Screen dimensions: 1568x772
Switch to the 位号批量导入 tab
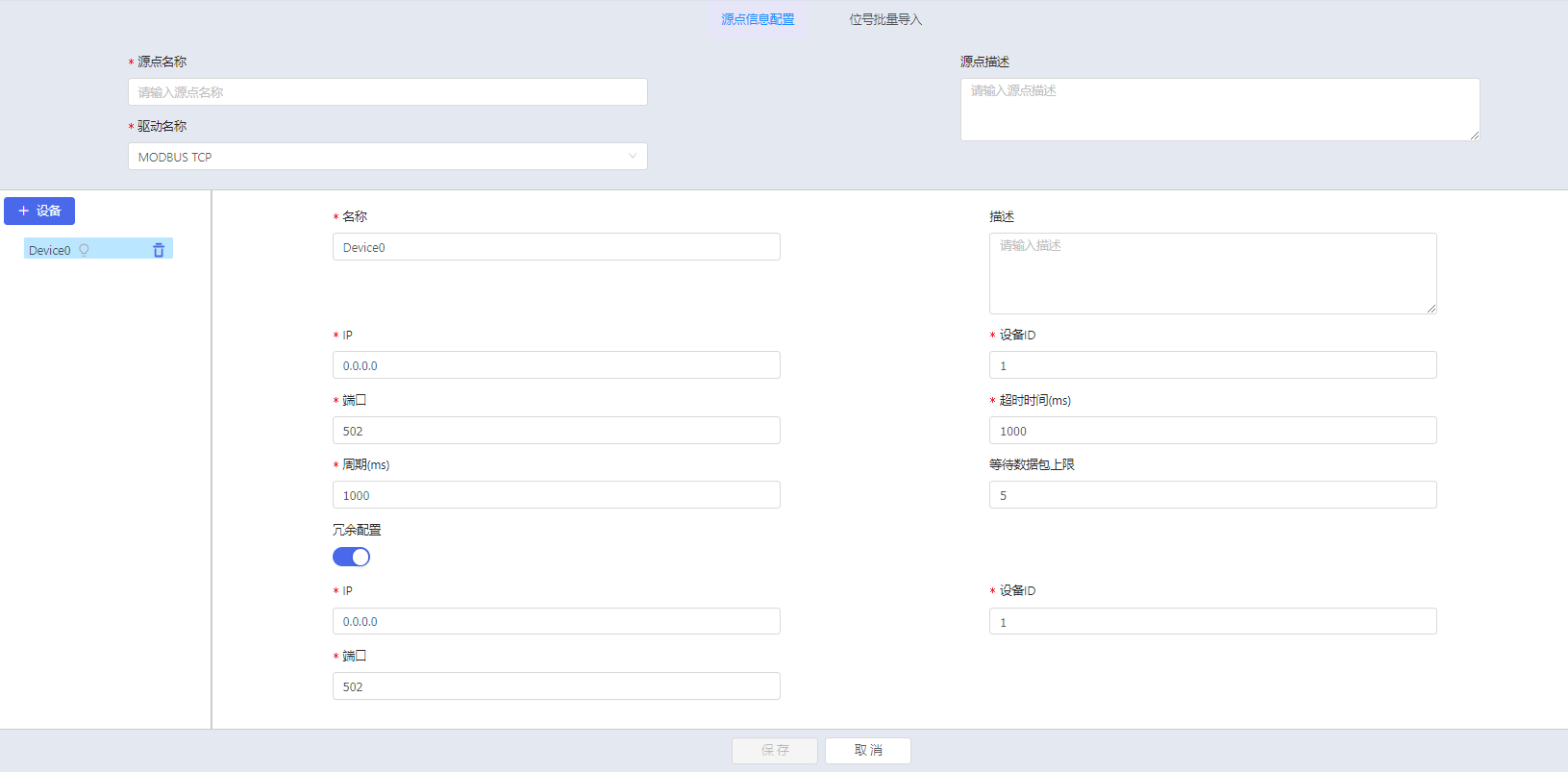[x=884, y=19]
